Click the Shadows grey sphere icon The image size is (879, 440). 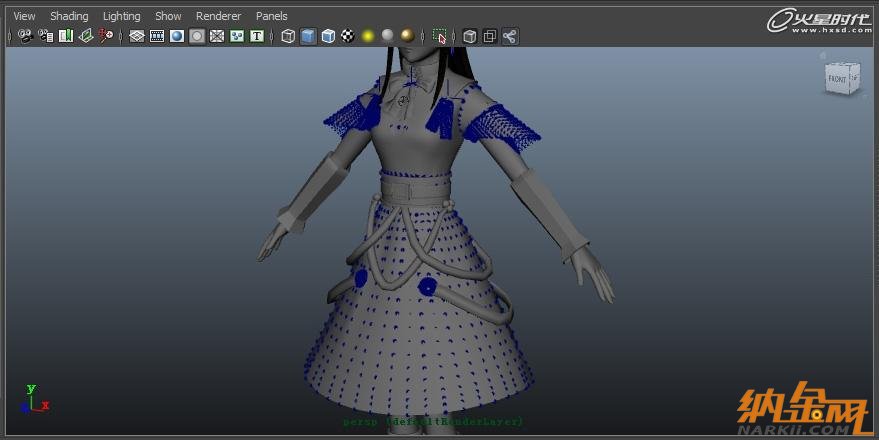coord(388,36)
